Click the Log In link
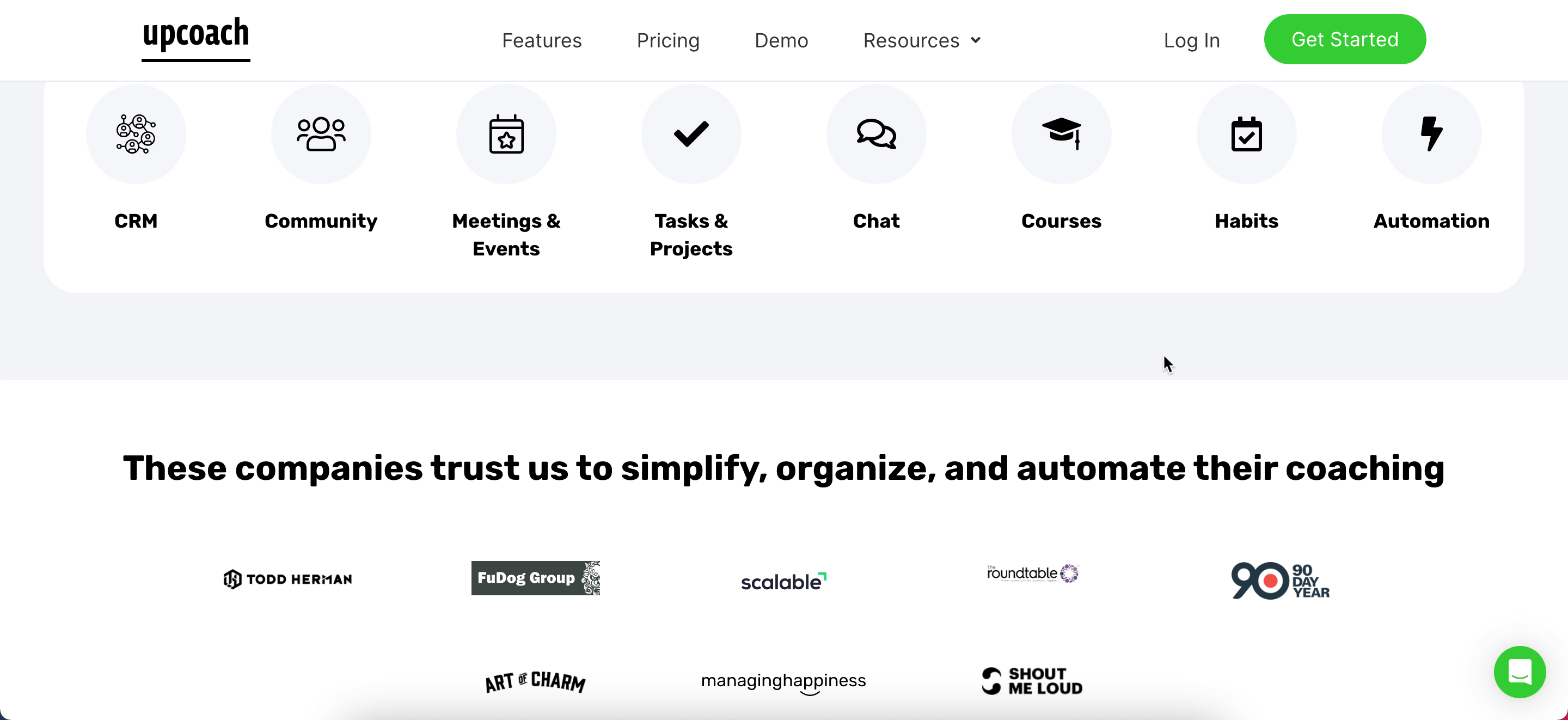Screen dimensions: 1568x720 click(x=1191, y=40)
